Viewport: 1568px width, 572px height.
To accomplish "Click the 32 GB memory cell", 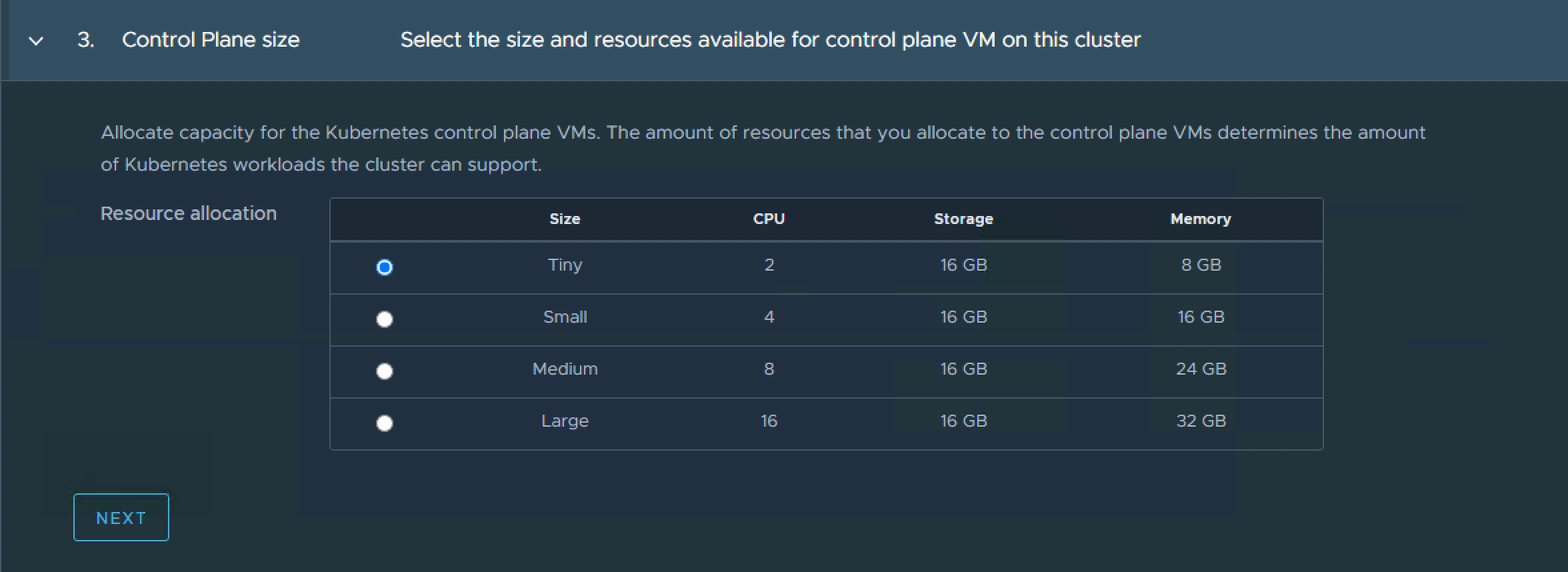I will point(1201,421).
